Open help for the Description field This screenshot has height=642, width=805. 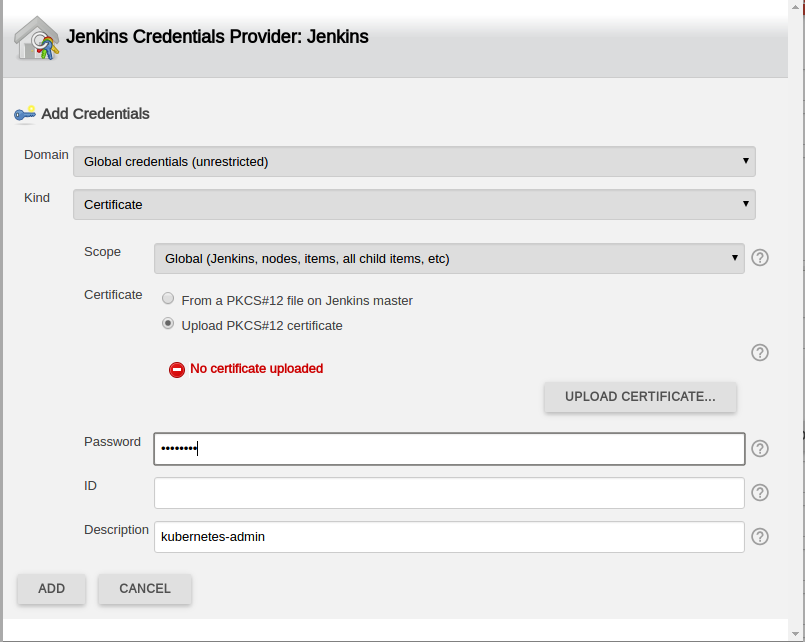click(760, 537)
